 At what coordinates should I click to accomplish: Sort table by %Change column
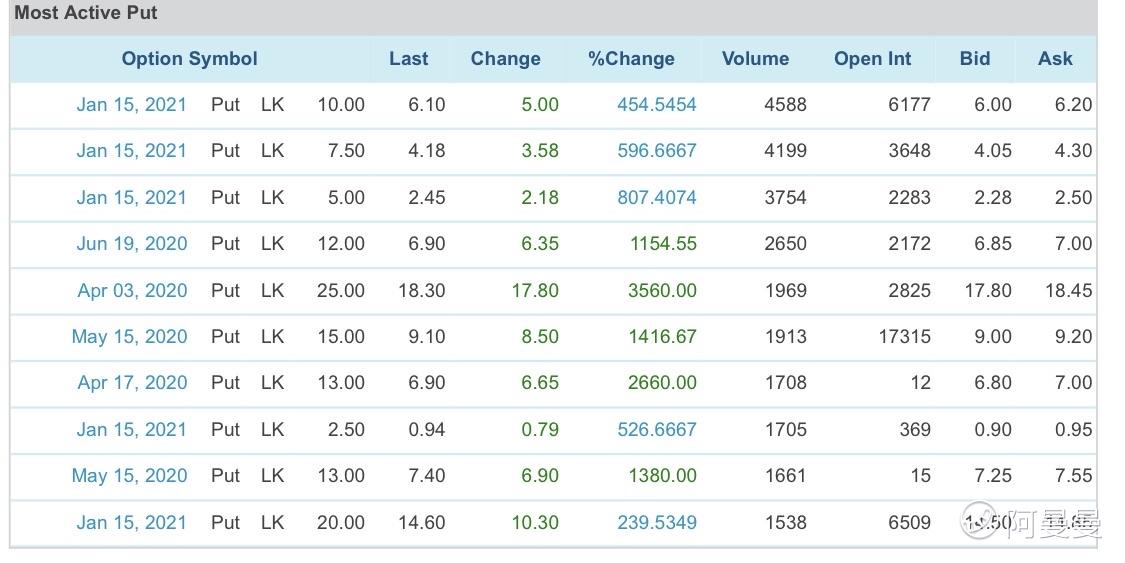631,59
